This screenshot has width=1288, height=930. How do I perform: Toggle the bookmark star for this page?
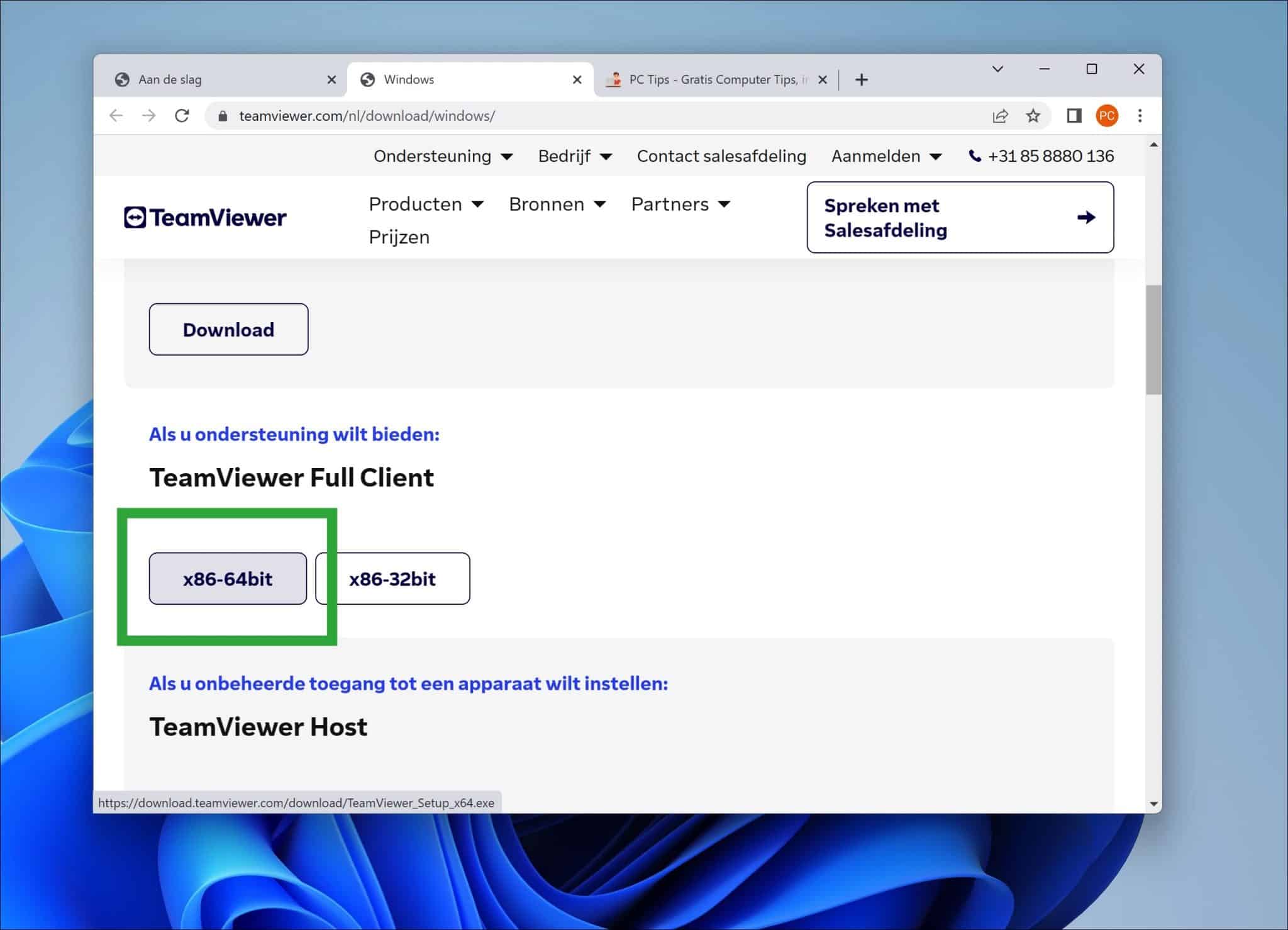click(1033, 115)
